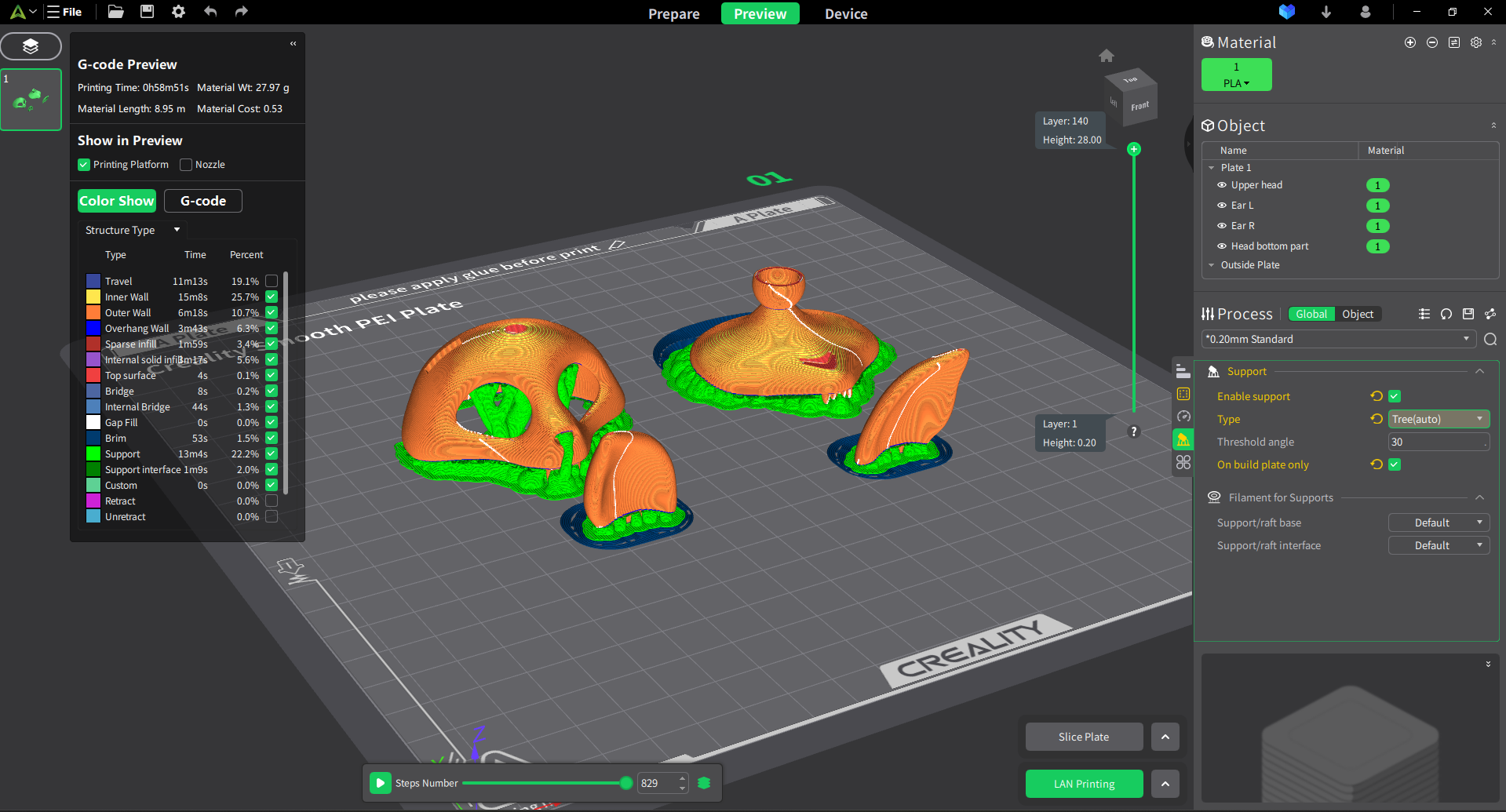Reset view with the home icon

[x=1107, y=56]
